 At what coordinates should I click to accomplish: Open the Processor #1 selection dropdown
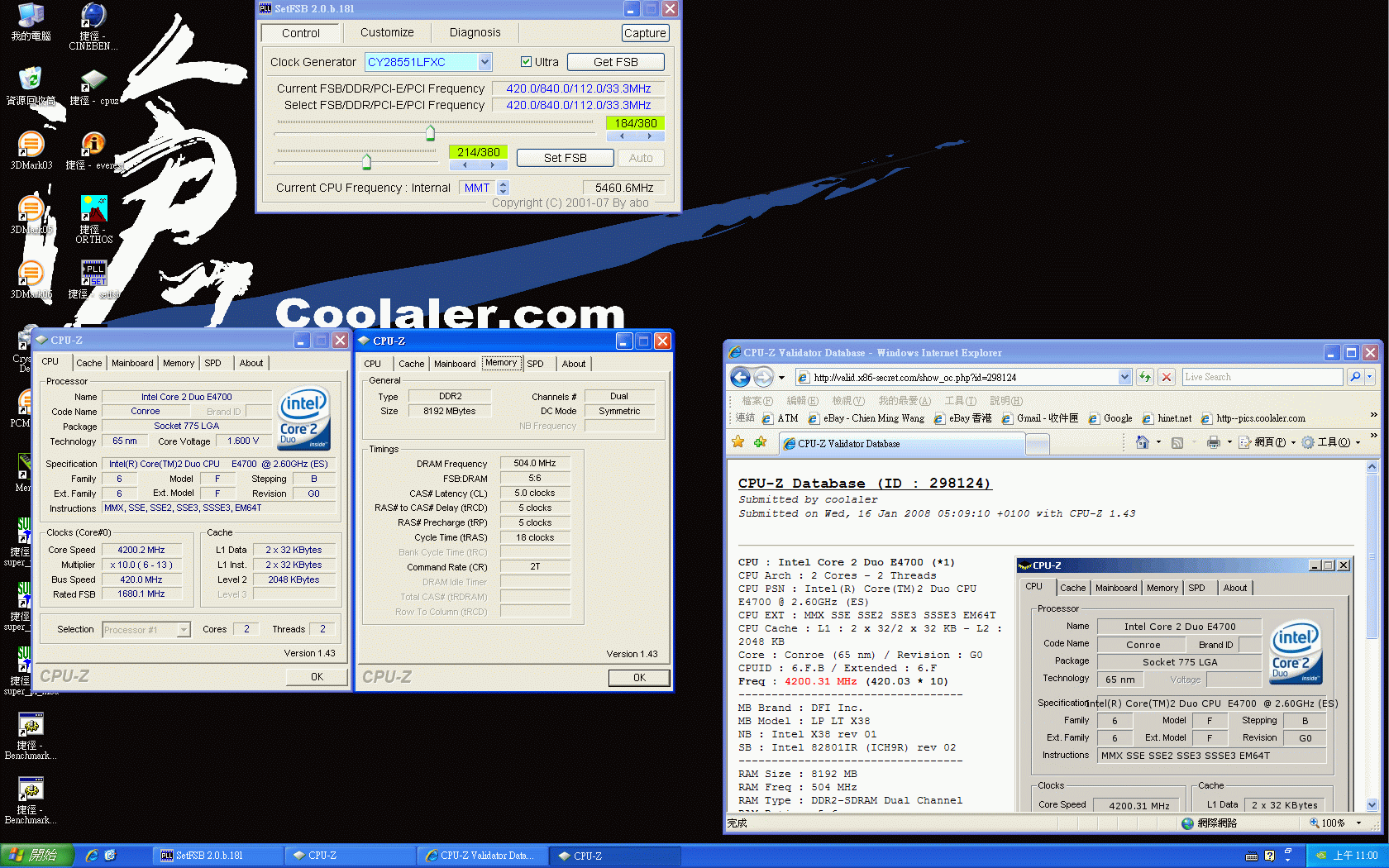tap(184, 630)
